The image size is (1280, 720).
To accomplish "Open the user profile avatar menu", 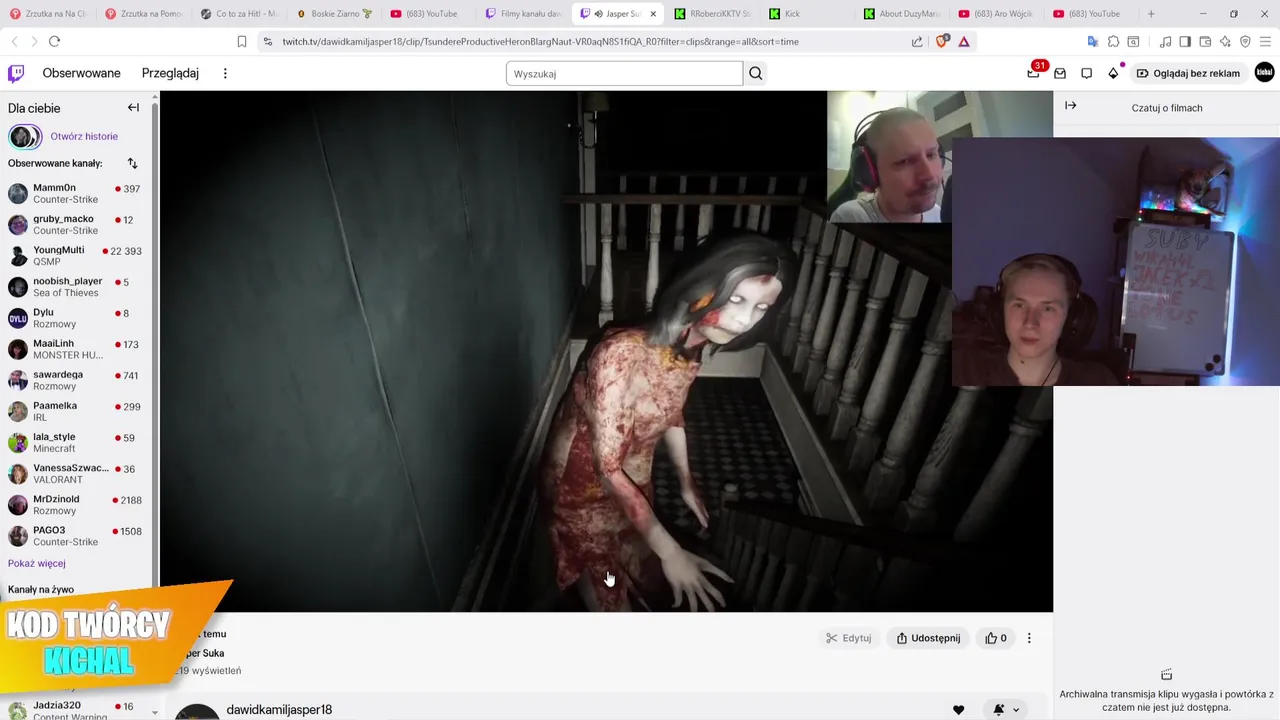I will pos(1264,73).
